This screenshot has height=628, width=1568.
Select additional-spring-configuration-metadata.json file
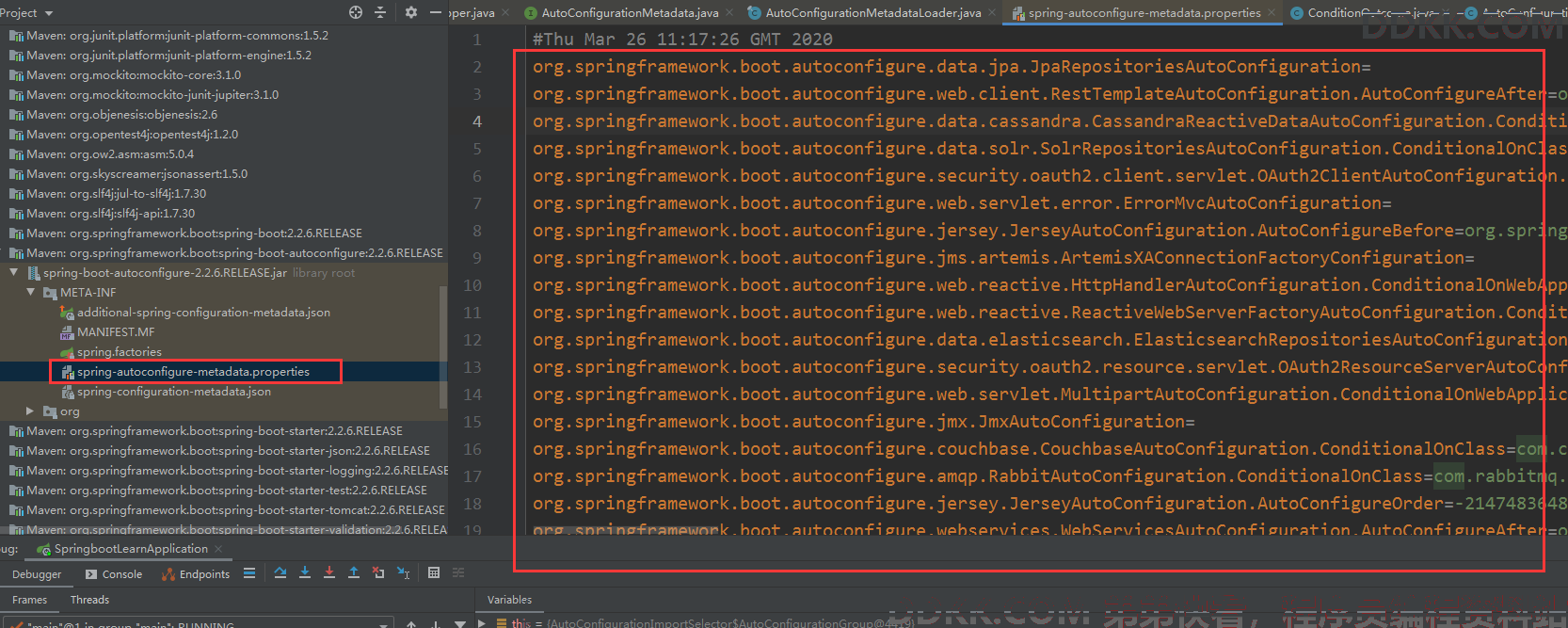click(203, 313)
